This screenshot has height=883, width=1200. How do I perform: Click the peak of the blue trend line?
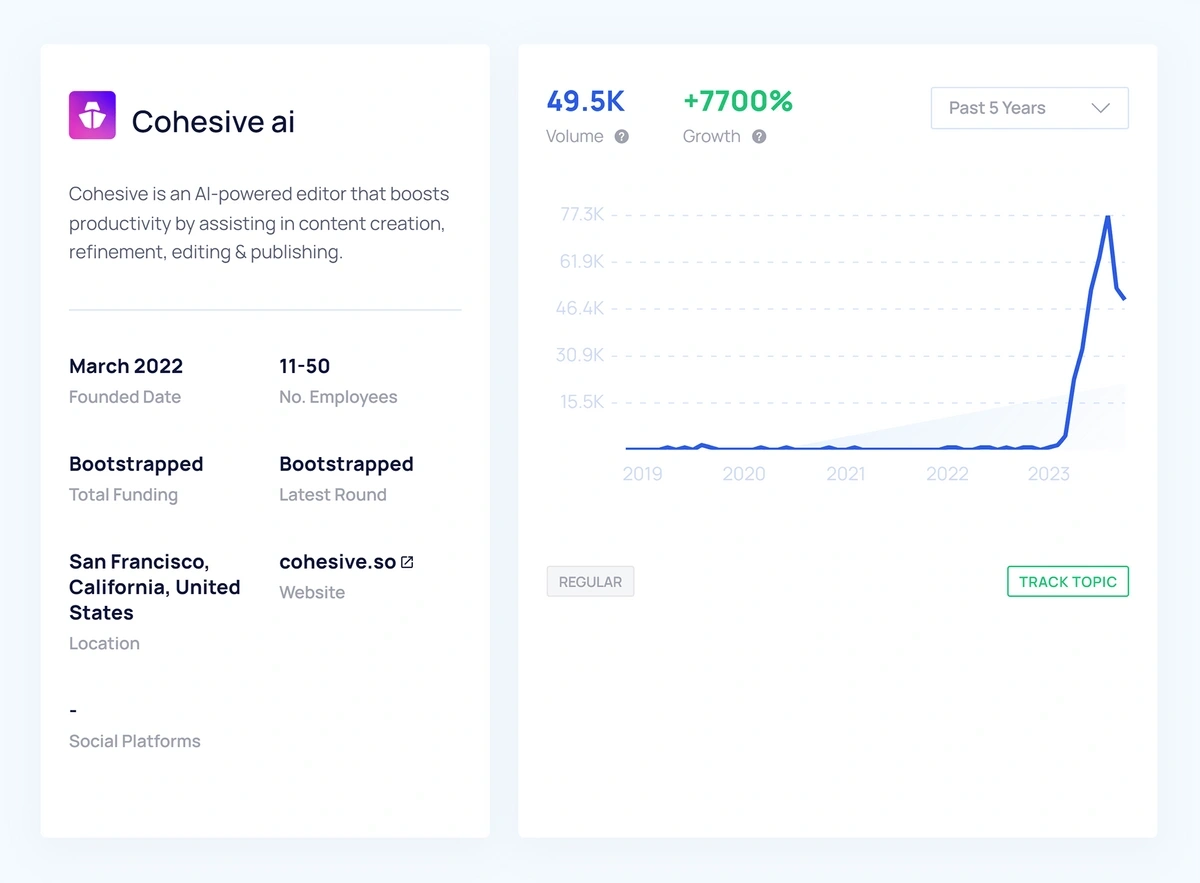[1107, 216]
